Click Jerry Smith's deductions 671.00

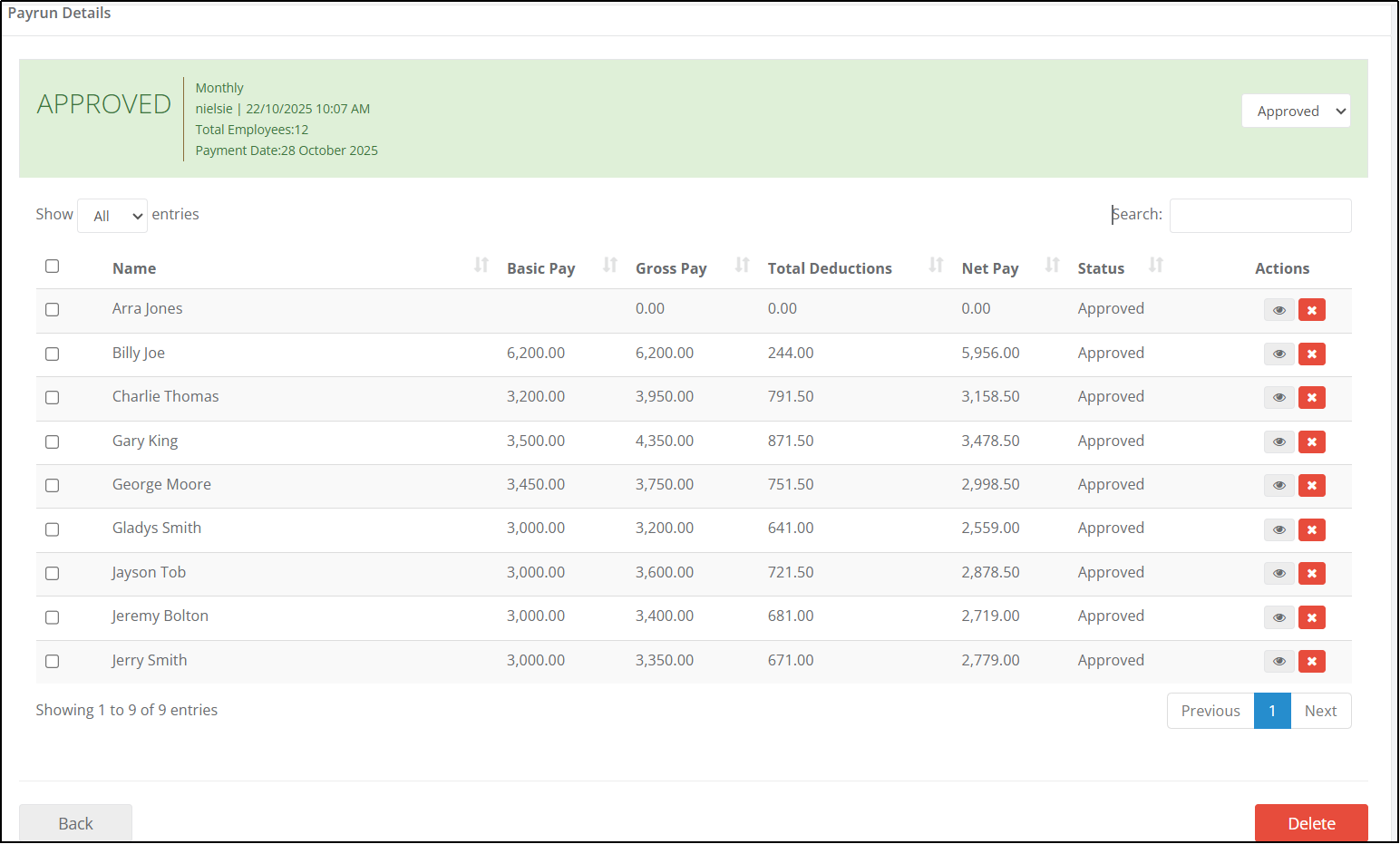click(x=791, y=660)
